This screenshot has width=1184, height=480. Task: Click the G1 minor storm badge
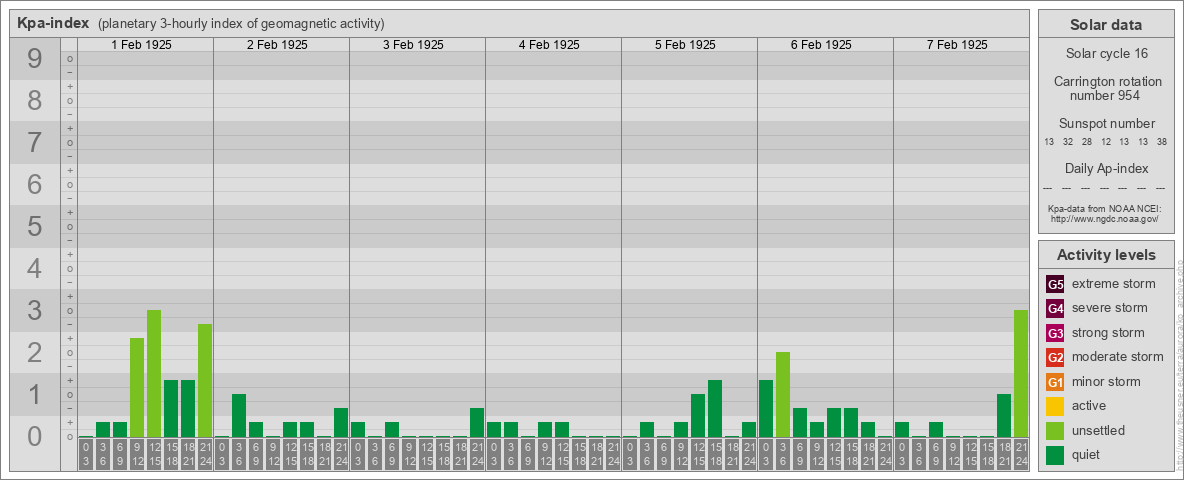[1055, 382]
